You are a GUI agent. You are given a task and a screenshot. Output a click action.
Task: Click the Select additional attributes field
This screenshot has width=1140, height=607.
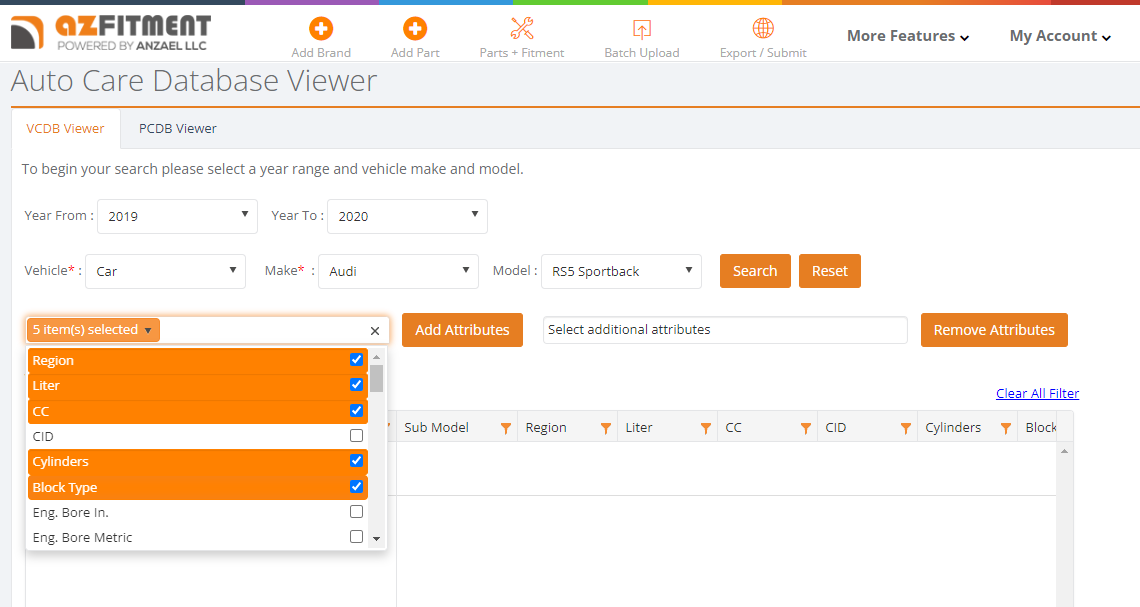pos(725,330)
